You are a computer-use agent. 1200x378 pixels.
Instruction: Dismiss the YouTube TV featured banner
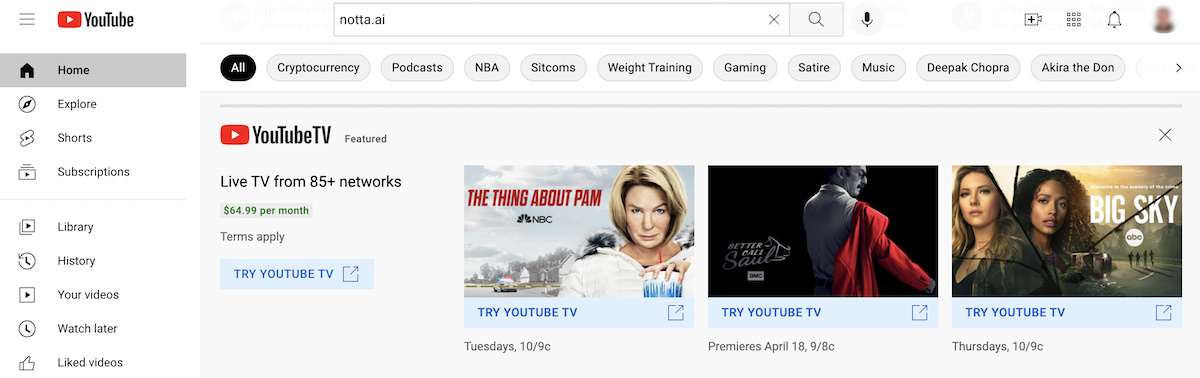pyautogui.click(x=1165, y=135)
